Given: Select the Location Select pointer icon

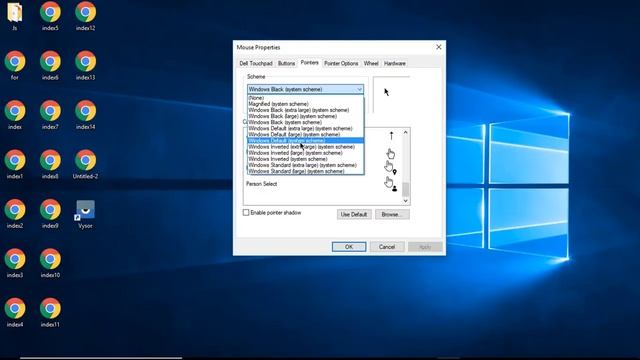Looking at the screenshot, I should (390, 167).
